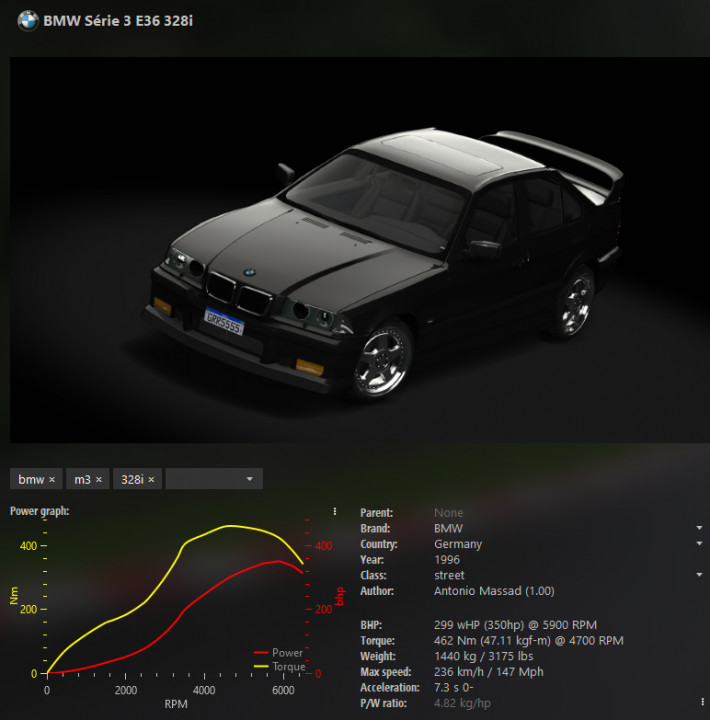710x720 pixels.
Task: Click the Max speed field label
Action: (386, 672)
